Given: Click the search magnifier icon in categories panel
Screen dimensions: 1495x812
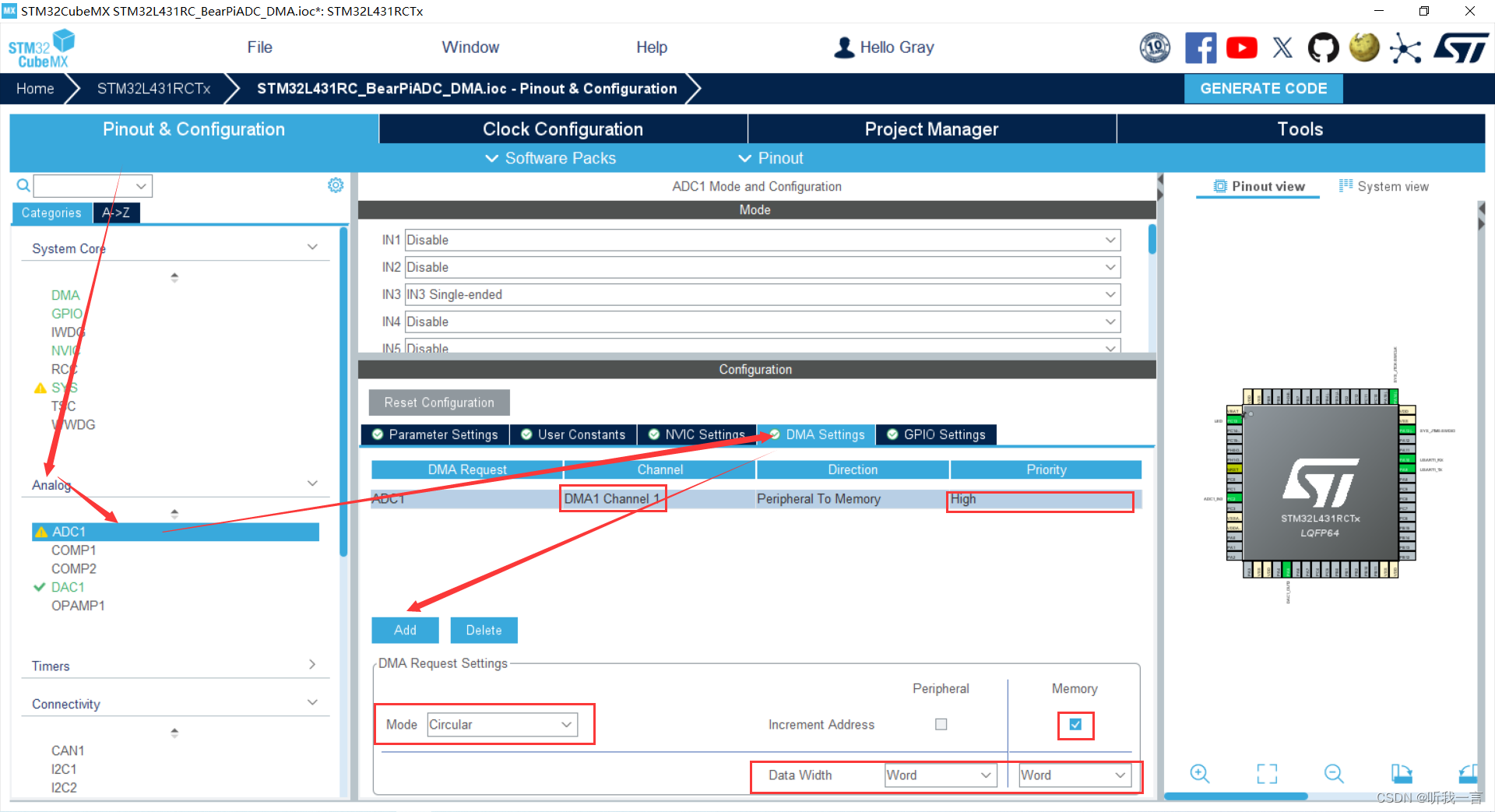Looking at the screenshot, I should (23, 185).
